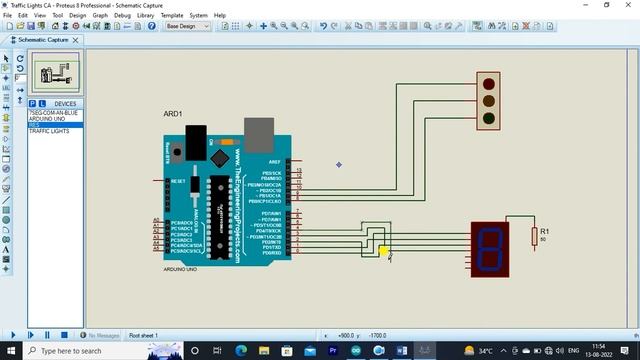The height and width of the screenshot is (360, 640).
Task: Create a new project using the toolbar icon
Action: coord(9,26)
